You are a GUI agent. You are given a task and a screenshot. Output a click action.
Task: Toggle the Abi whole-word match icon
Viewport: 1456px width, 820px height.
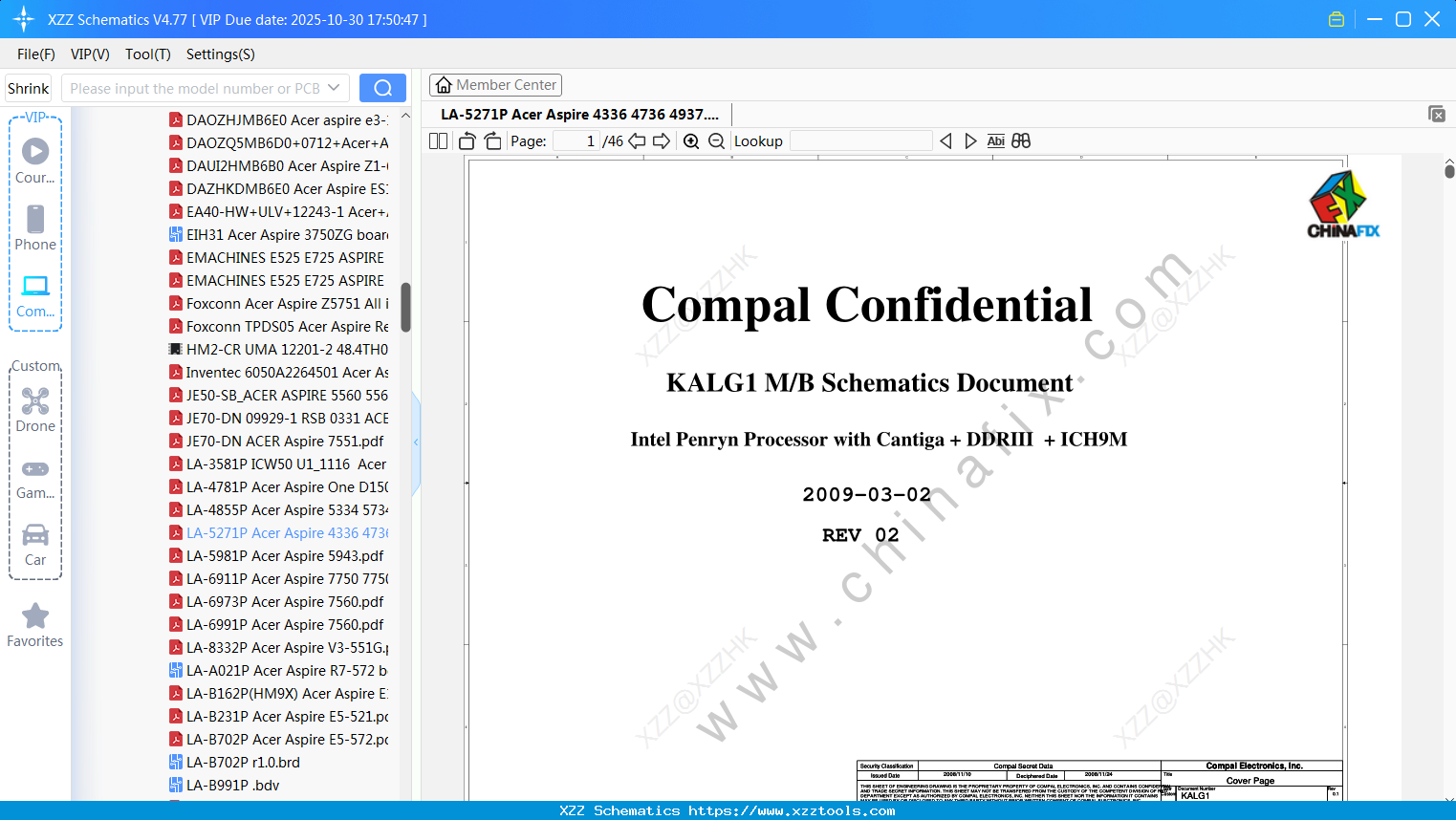(995, 141)
